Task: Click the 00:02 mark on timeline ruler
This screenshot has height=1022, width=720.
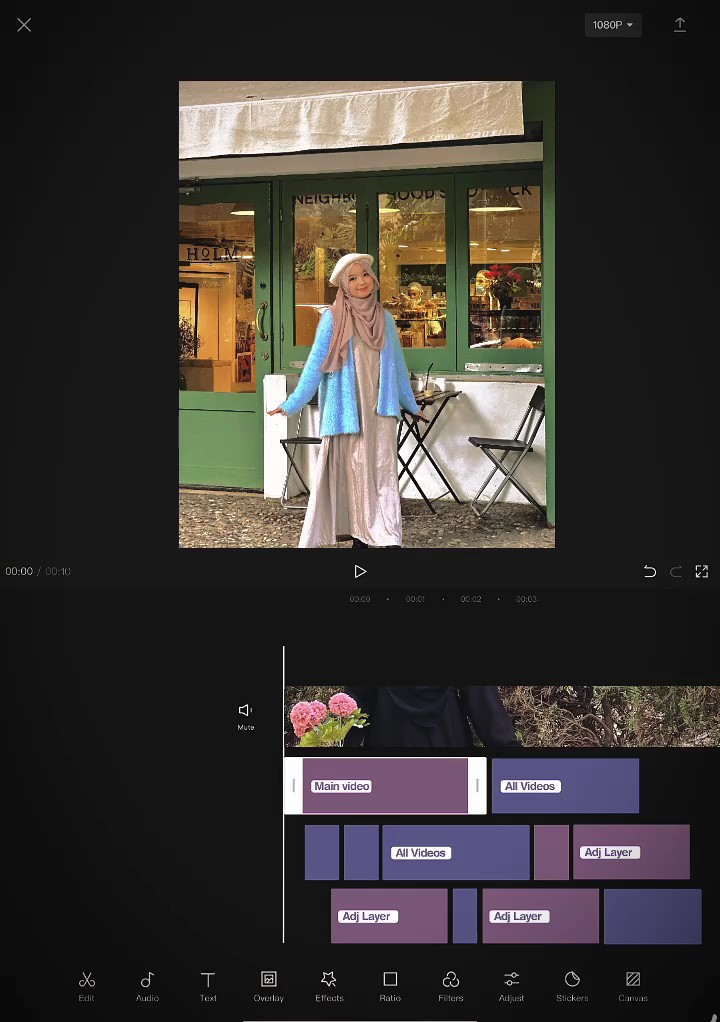Action: click(x=471, y=599)
